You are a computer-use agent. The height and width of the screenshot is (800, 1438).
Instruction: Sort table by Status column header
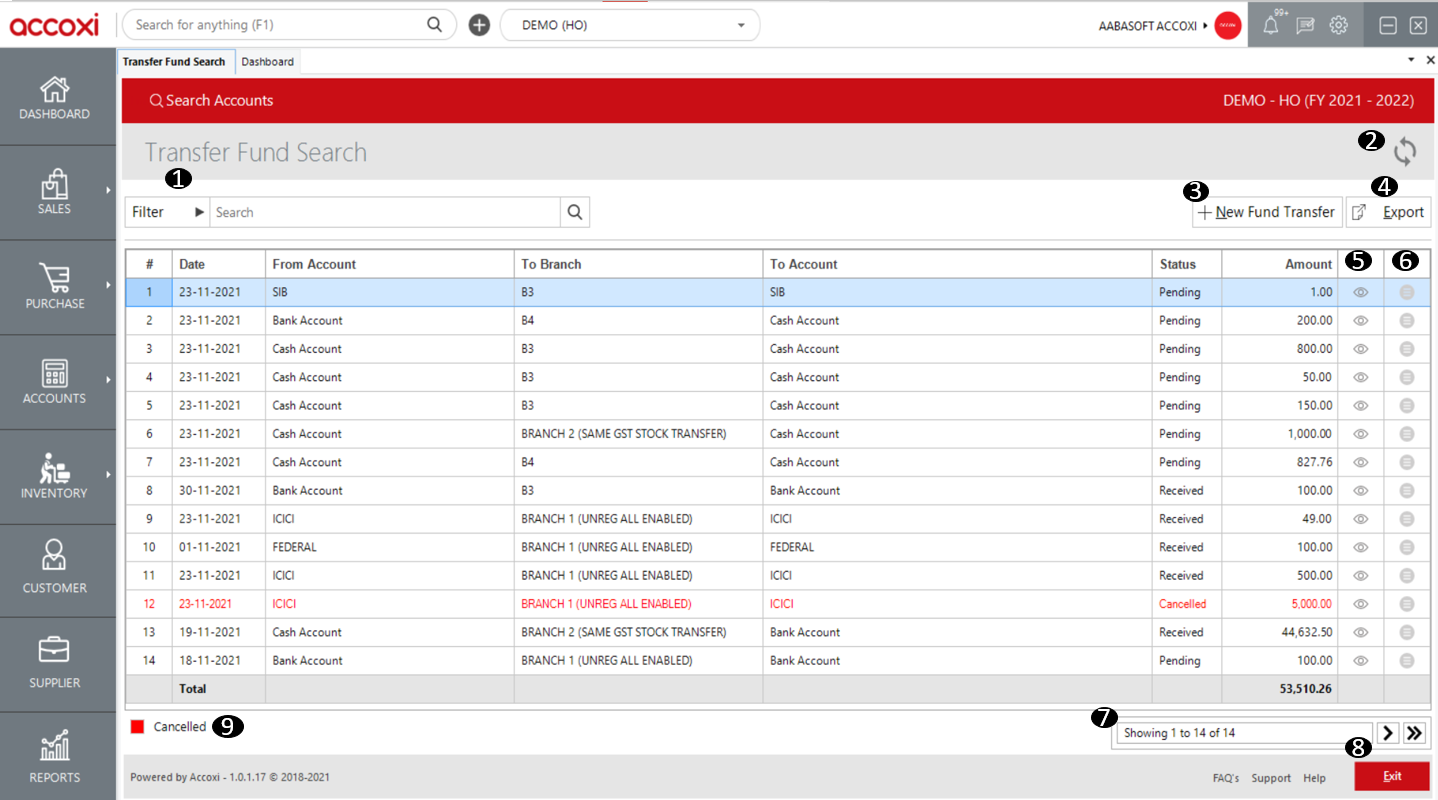(1187, 264)
